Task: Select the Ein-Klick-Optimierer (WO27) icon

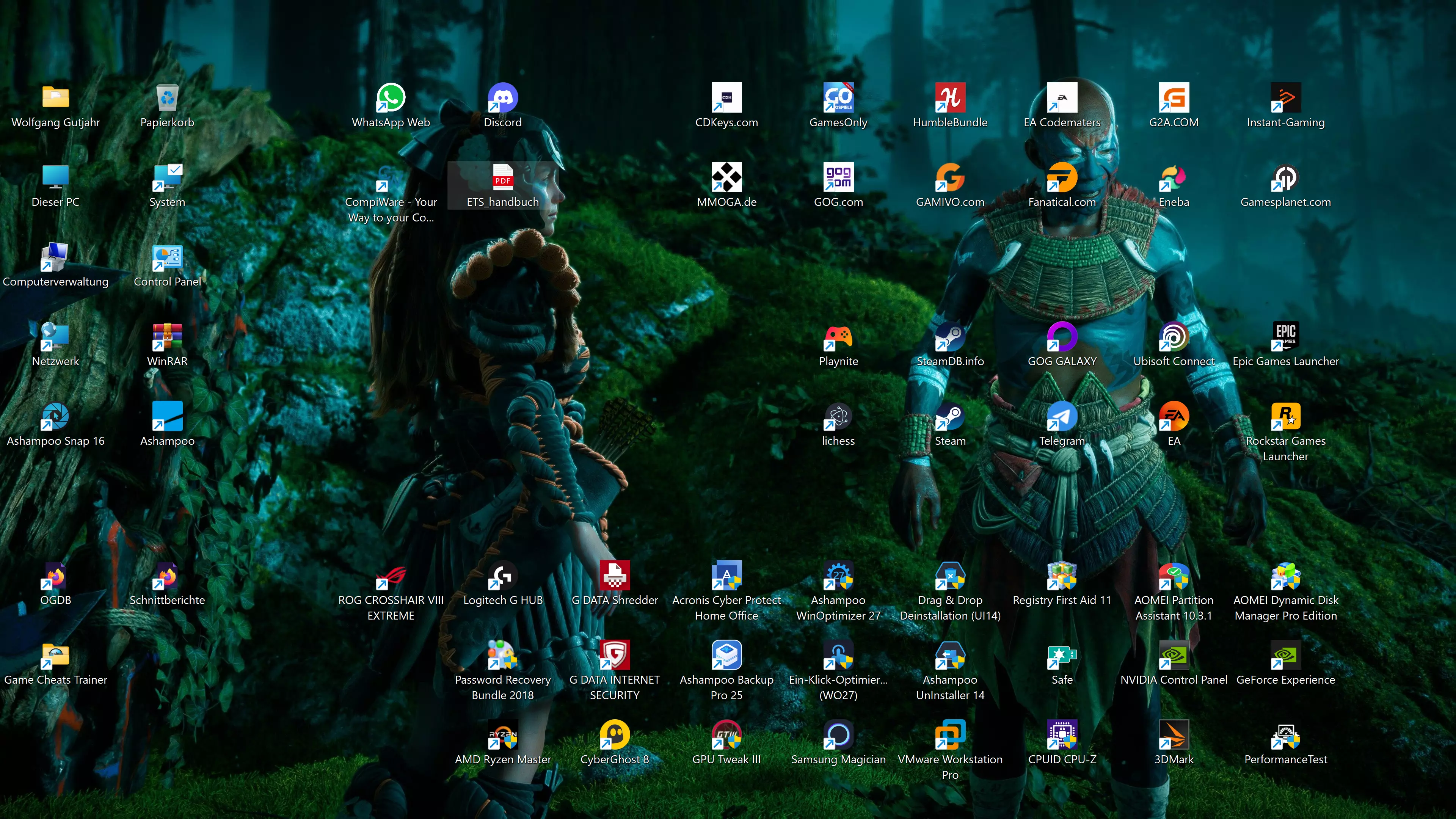Action: tap(838, 656)
